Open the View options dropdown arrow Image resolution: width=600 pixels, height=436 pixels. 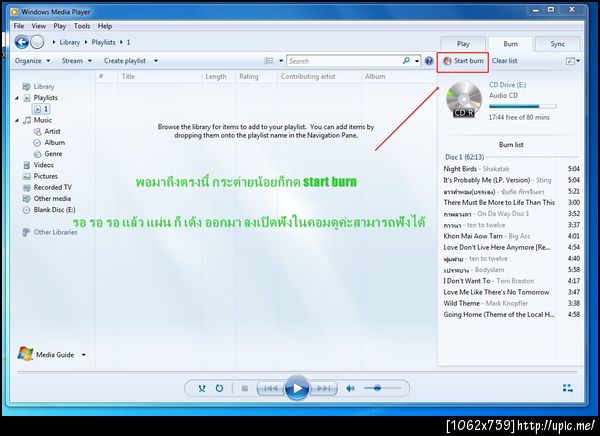pyautogui.click(x=281, y=60)
